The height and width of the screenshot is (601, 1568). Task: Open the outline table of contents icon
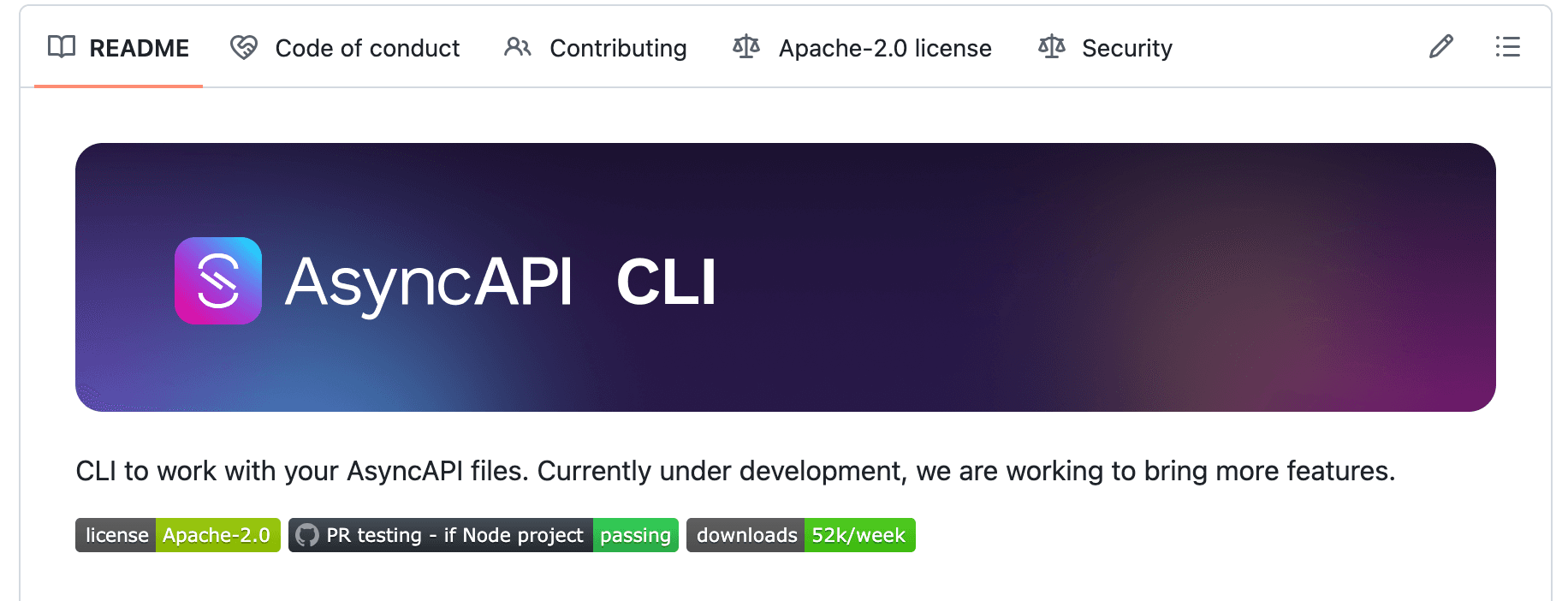click(x=1507, y=47)
